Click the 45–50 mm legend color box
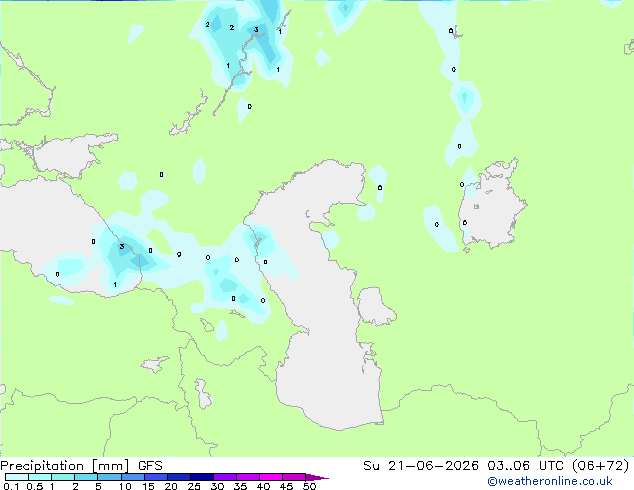 [294, 477]
